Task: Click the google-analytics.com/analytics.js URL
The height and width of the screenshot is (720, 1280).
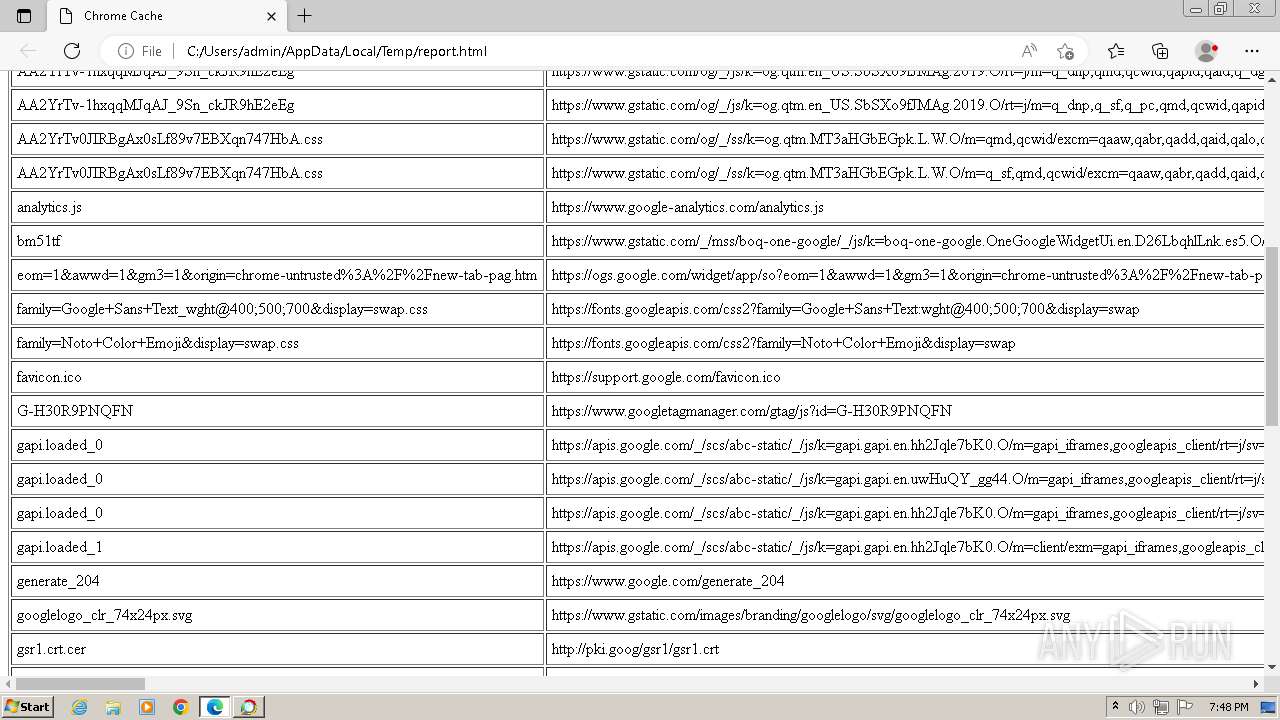Action: point(687,207)
